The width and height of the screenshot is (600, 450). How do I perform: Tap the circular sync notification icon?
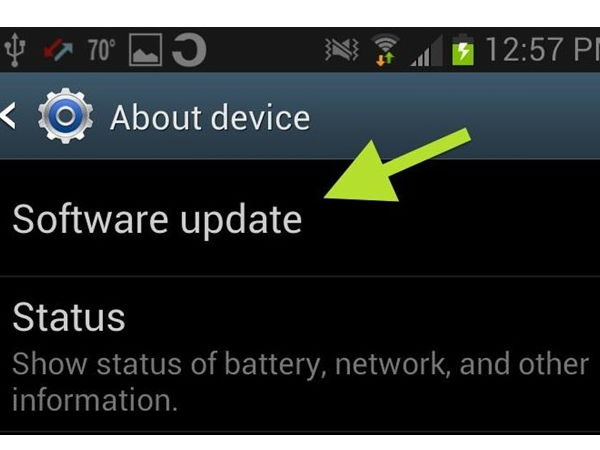click(x=189, y=50)
